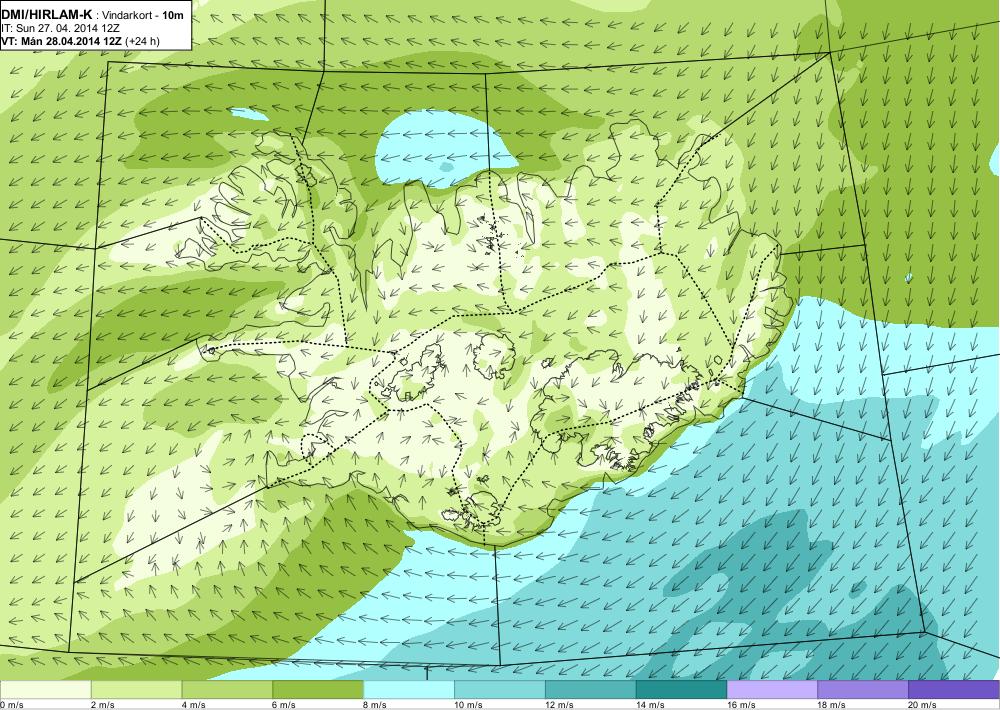Screen dimensions: 1000x710
Task: Click the 12–14 m/s teal legend swatch
Action: [591, 690]
